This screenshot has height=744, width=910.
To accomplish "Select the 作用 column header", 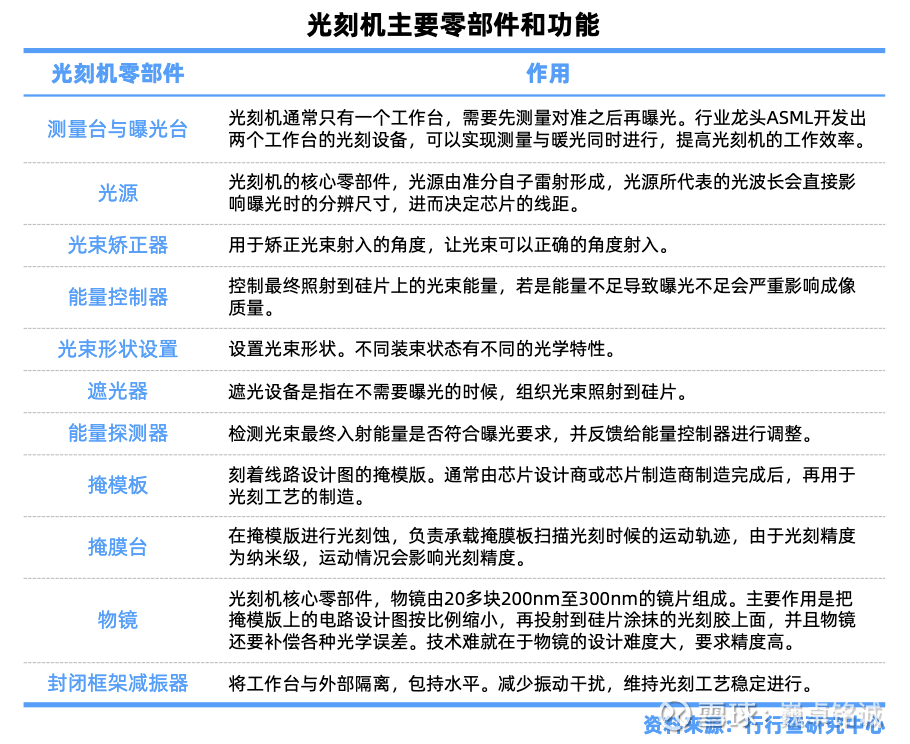I will coord(547,74).
